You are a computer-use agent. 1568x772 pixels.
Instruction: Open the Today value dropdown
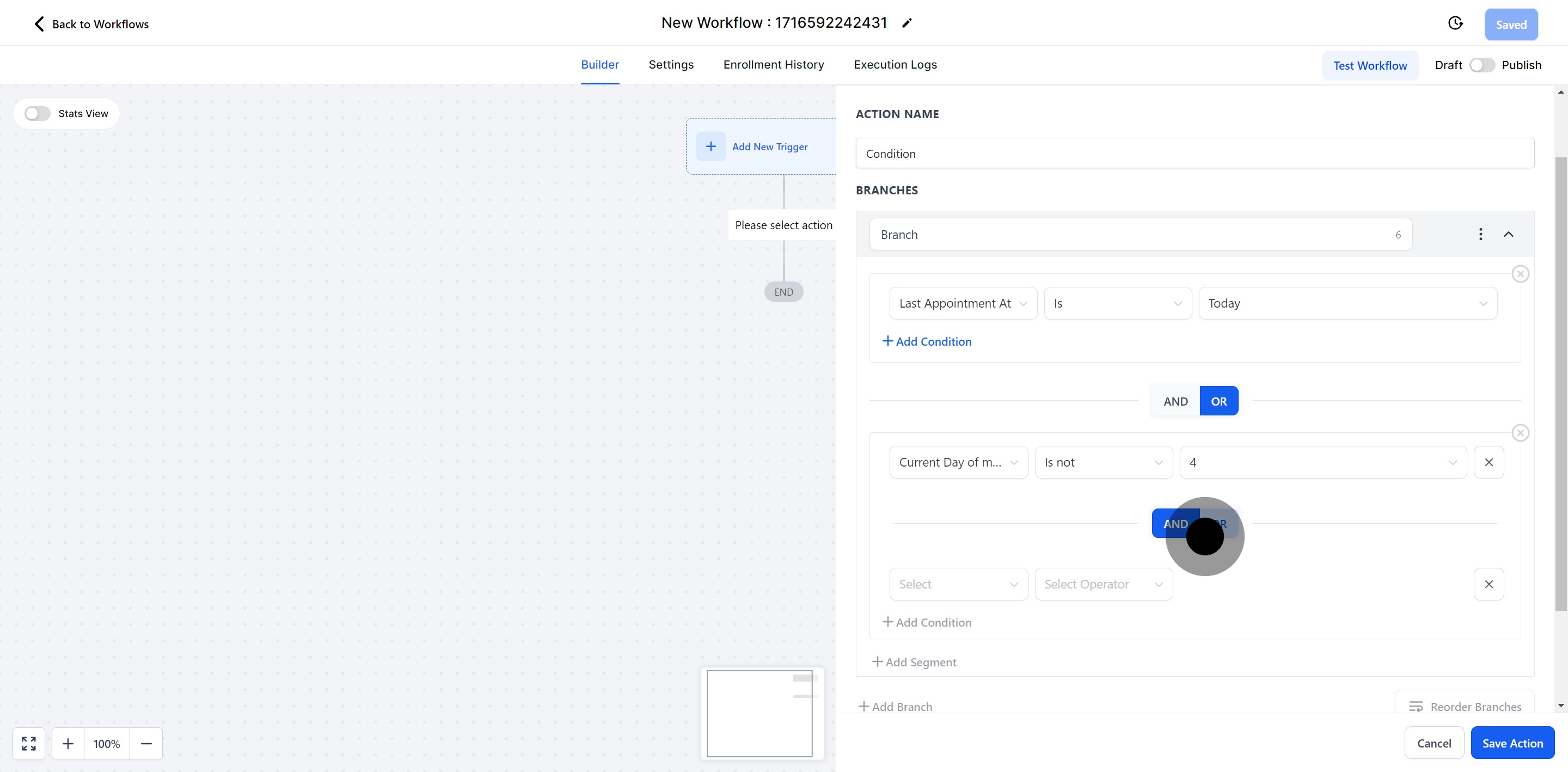tap(1347, 303)
